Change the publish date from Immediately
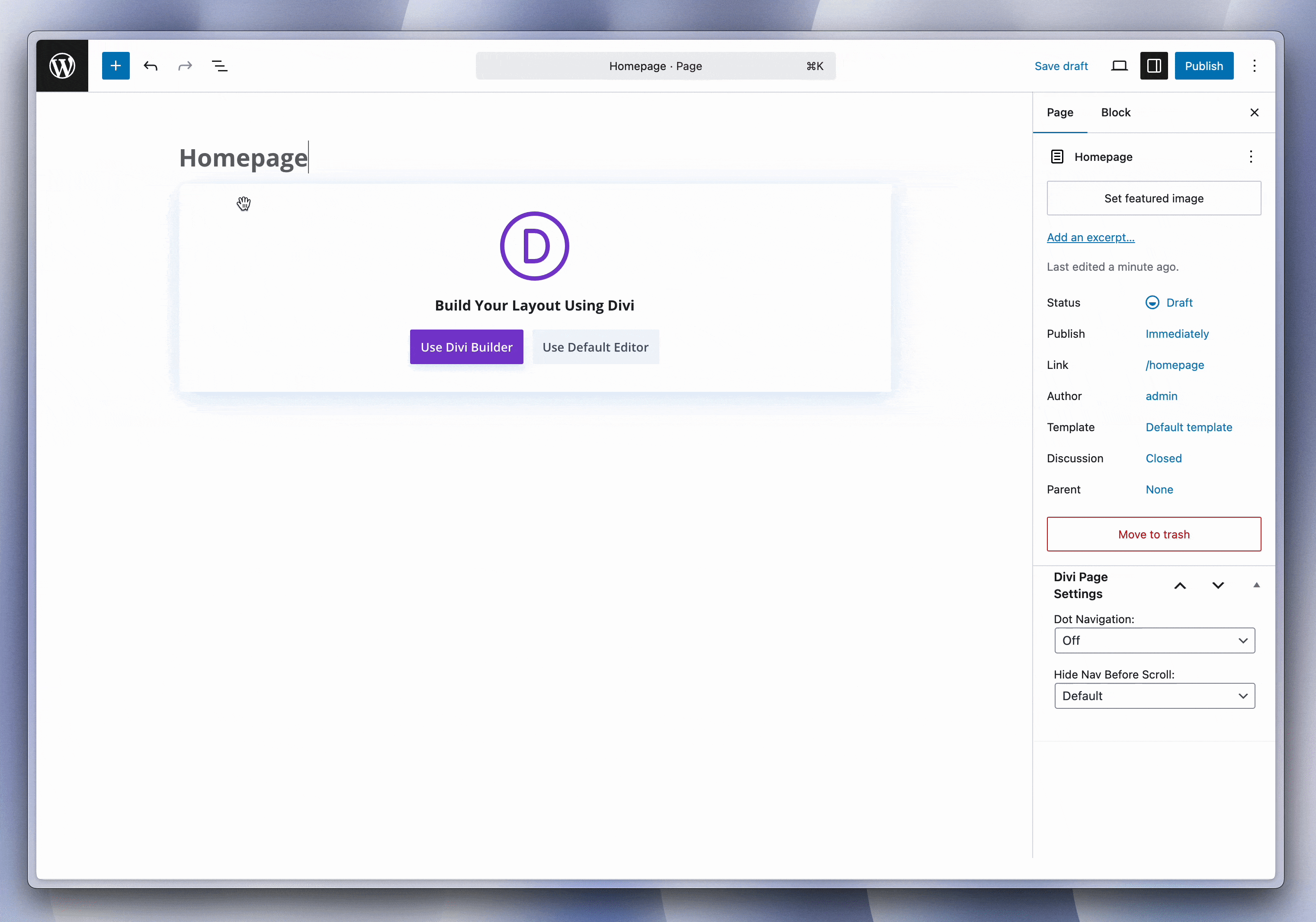The image size is (1316, 922). point(1177,333)
